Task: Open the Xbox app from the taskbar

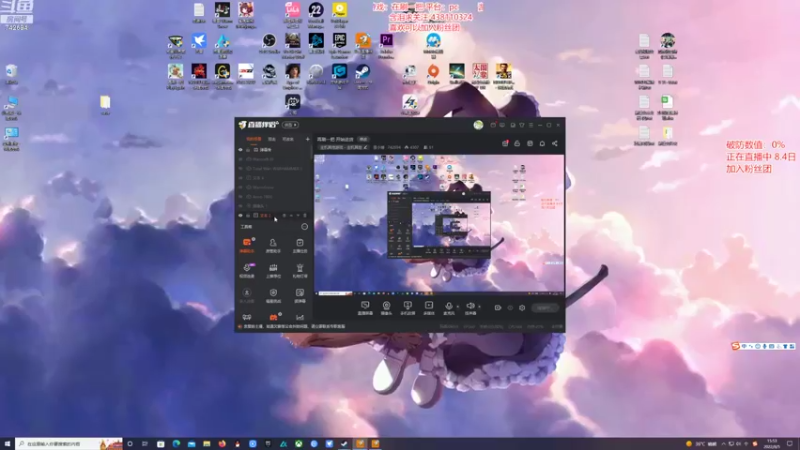Action: (298, 444)
